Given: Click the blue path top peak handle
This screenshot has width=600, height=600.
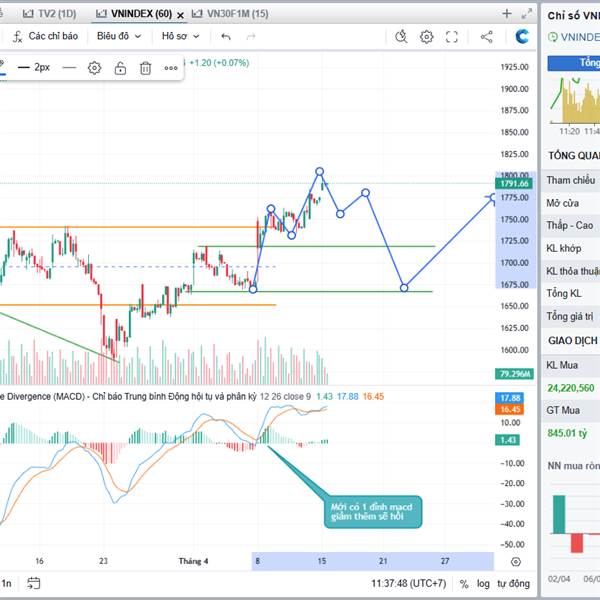Looking at the screenshot, I should 320,171.
